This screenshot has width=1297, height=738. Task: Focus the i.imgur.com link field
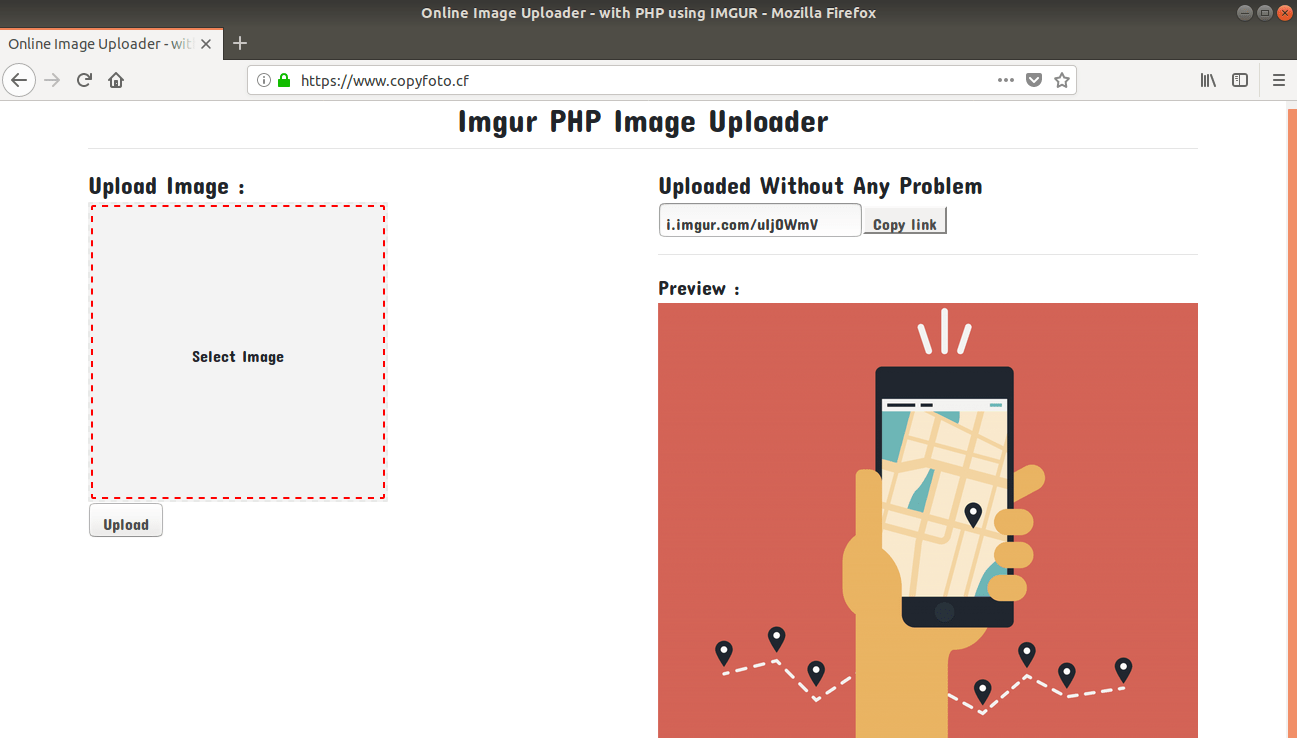coord(760,220)
